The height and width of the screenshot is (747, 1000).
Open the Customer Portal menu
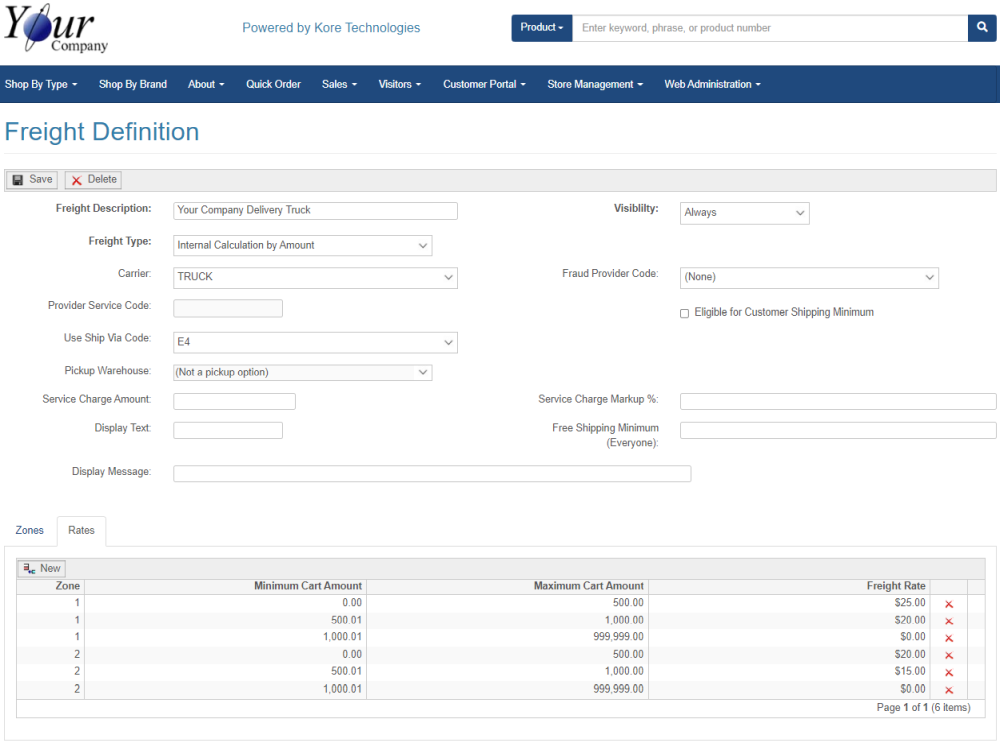tap(484, 84)
